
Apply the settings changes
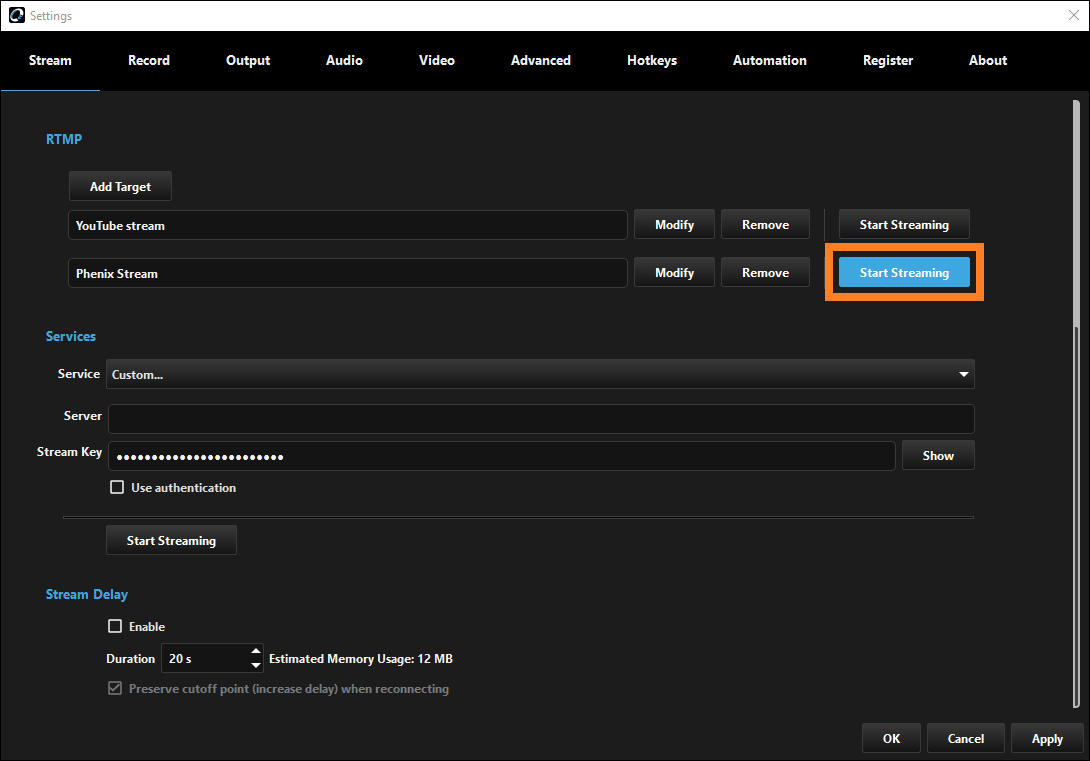(1047, 737)
